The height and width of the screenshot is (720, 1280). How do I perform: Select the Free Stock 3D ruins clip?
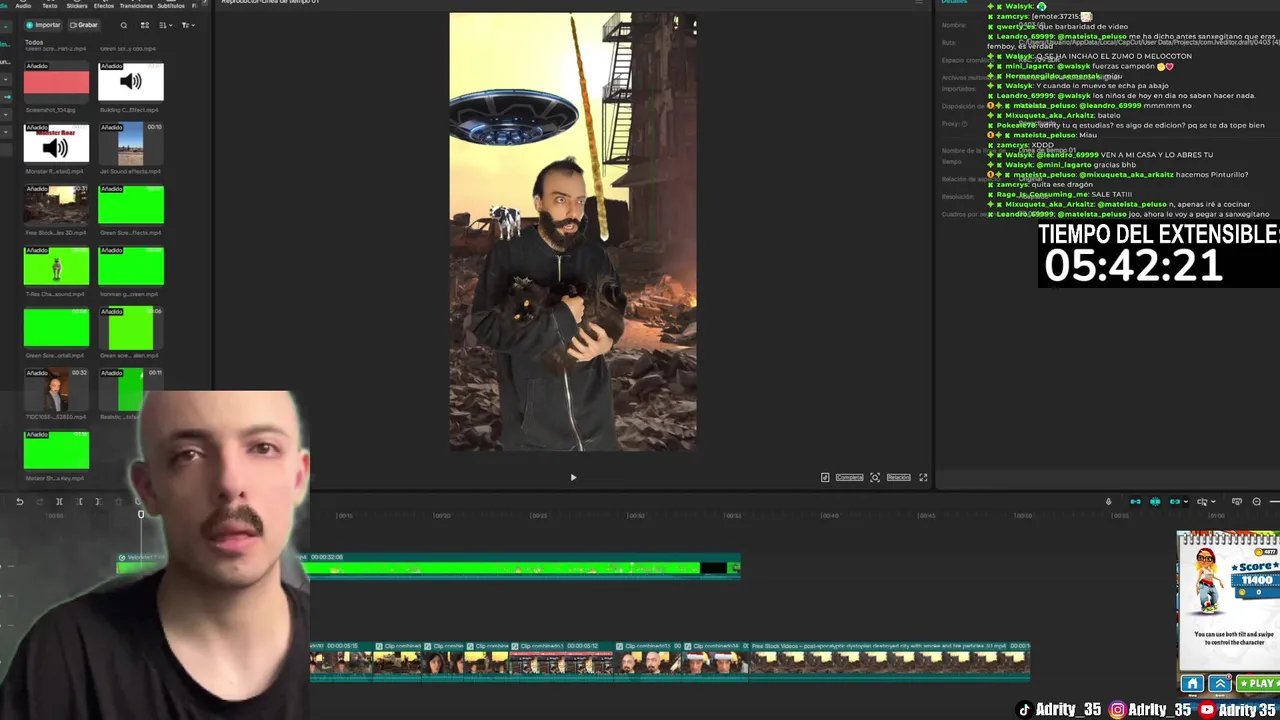56,204
